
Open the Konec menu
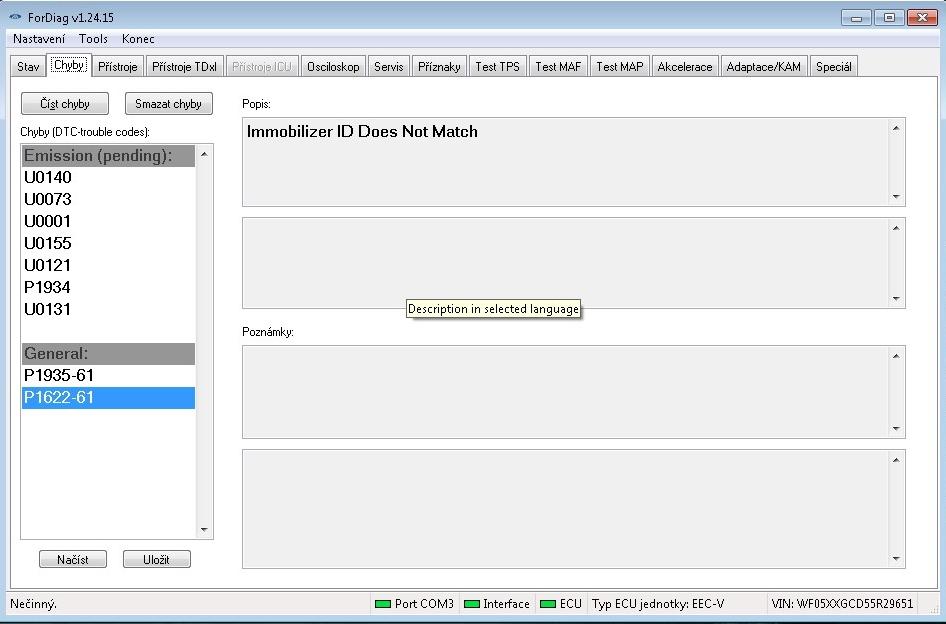[x=138, y=39]
